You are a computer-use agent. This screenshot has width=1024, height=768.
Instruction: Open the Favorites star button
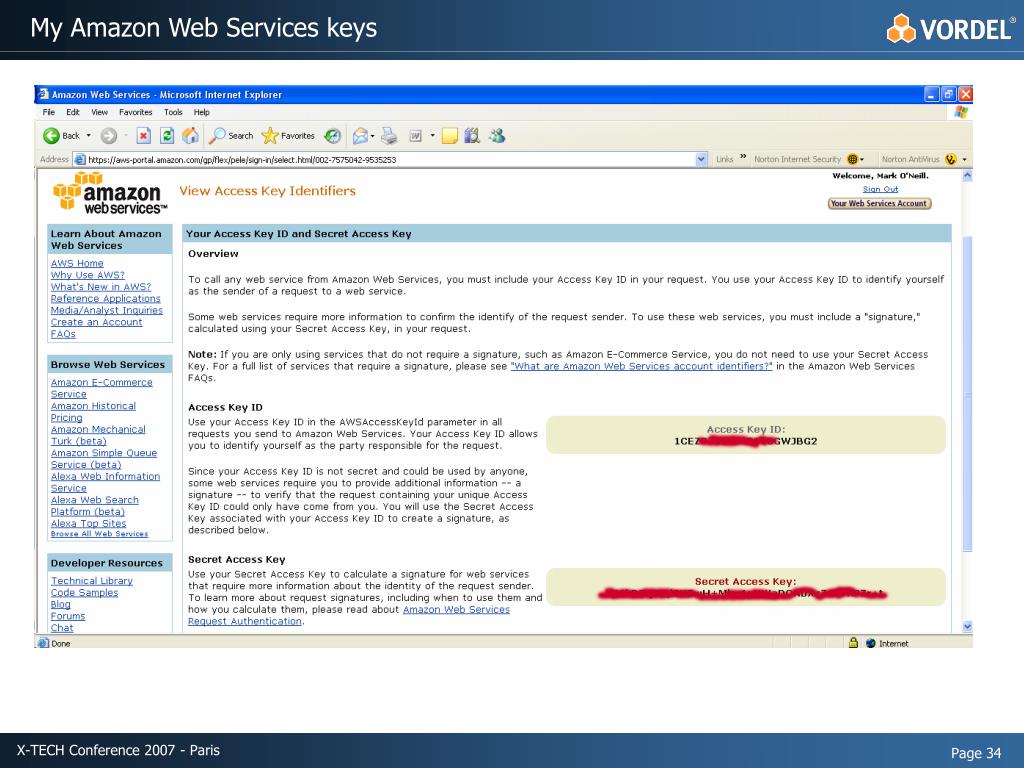(x=288, y=136)
